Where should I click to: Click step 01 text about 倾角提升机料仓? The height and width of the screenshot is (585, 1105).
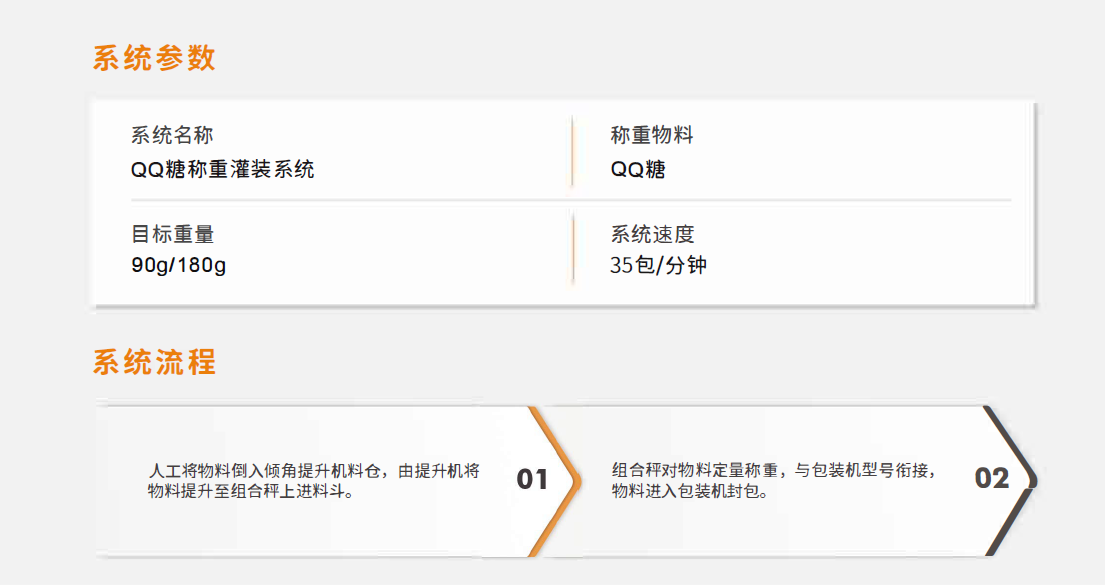tap(314, 481)
